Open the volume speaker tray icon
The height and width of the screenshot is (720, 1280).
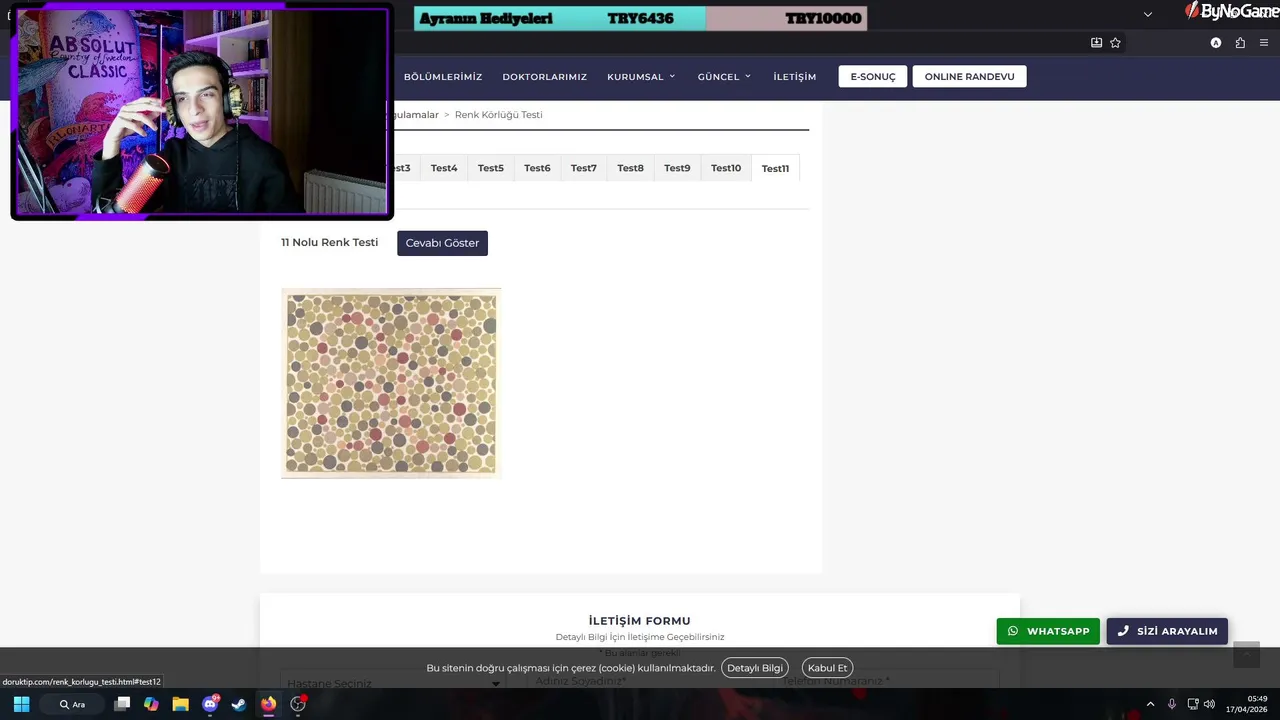[x=1210, y=704]
